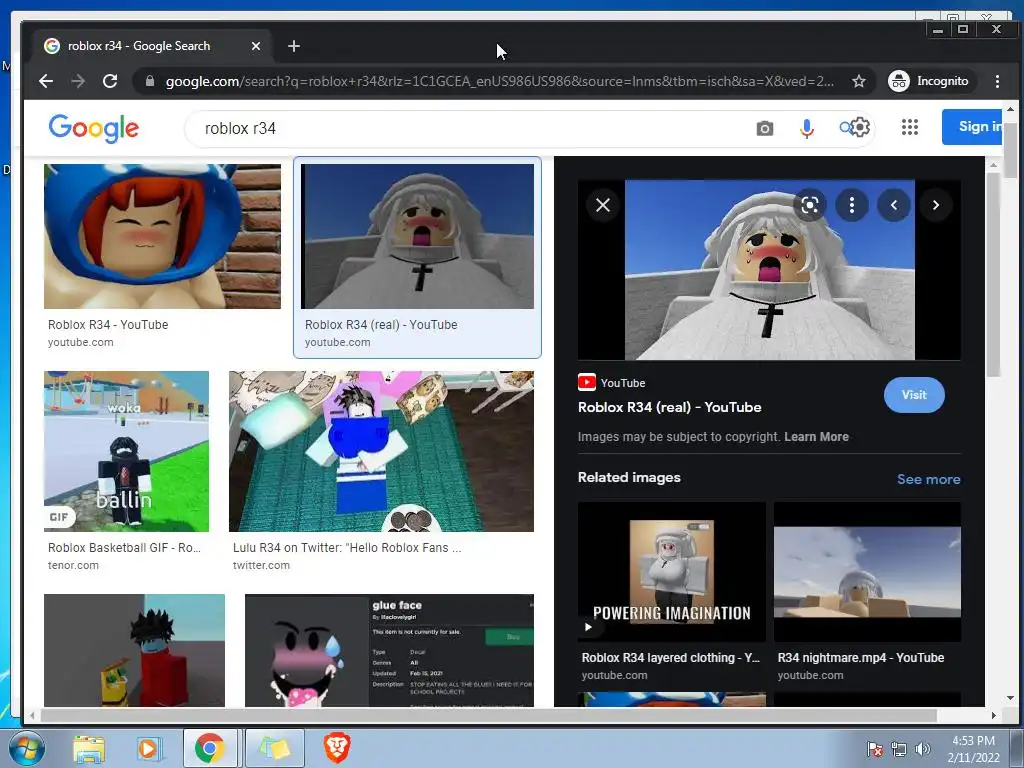Bookmark this page with the star icon

[859, 81]
